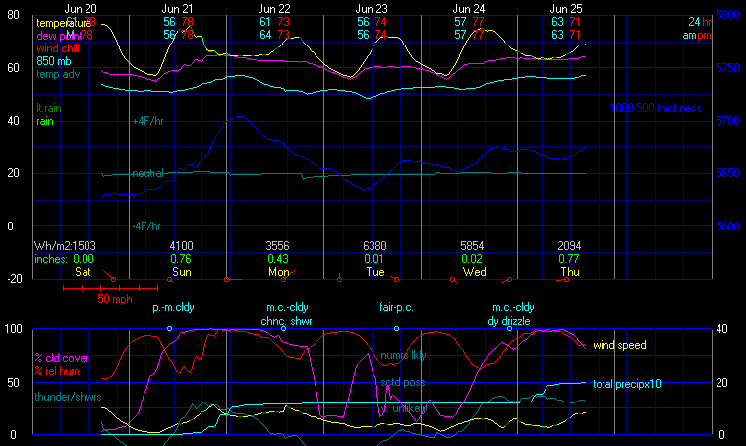Select the Jun 23 date header
The width and height of the screenshot is (746, 446).
click(371, 9)
